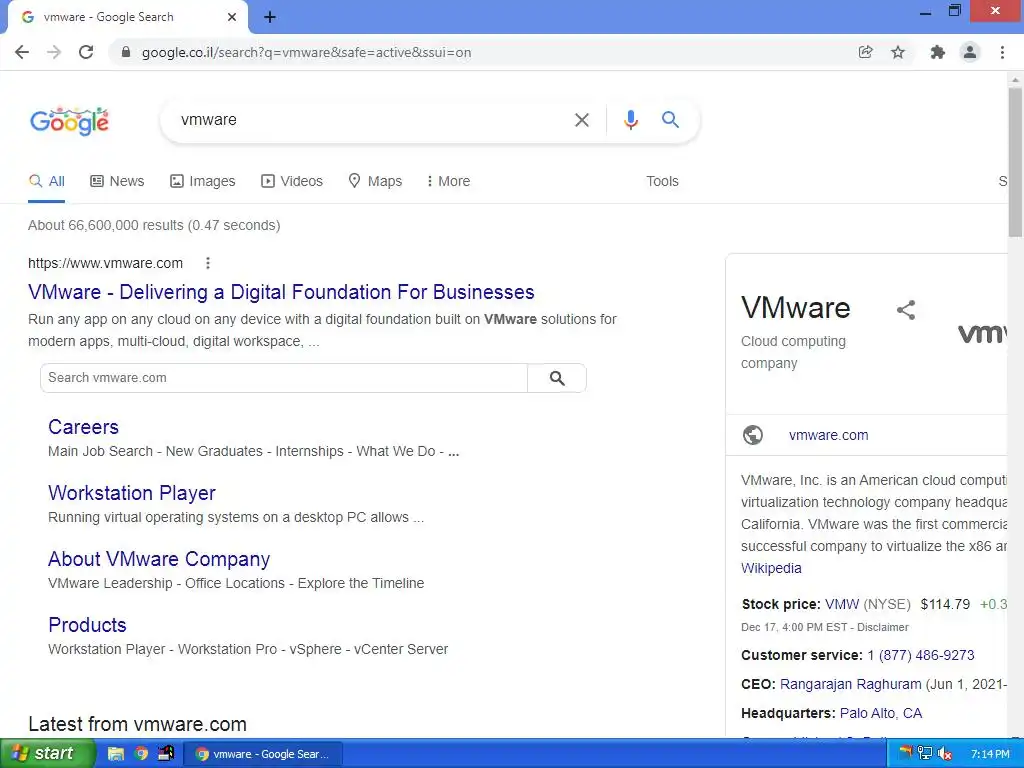Open the Workstation Player sitelink
The height and width of the screenshot is (768, 1024).
click(132, 493)
